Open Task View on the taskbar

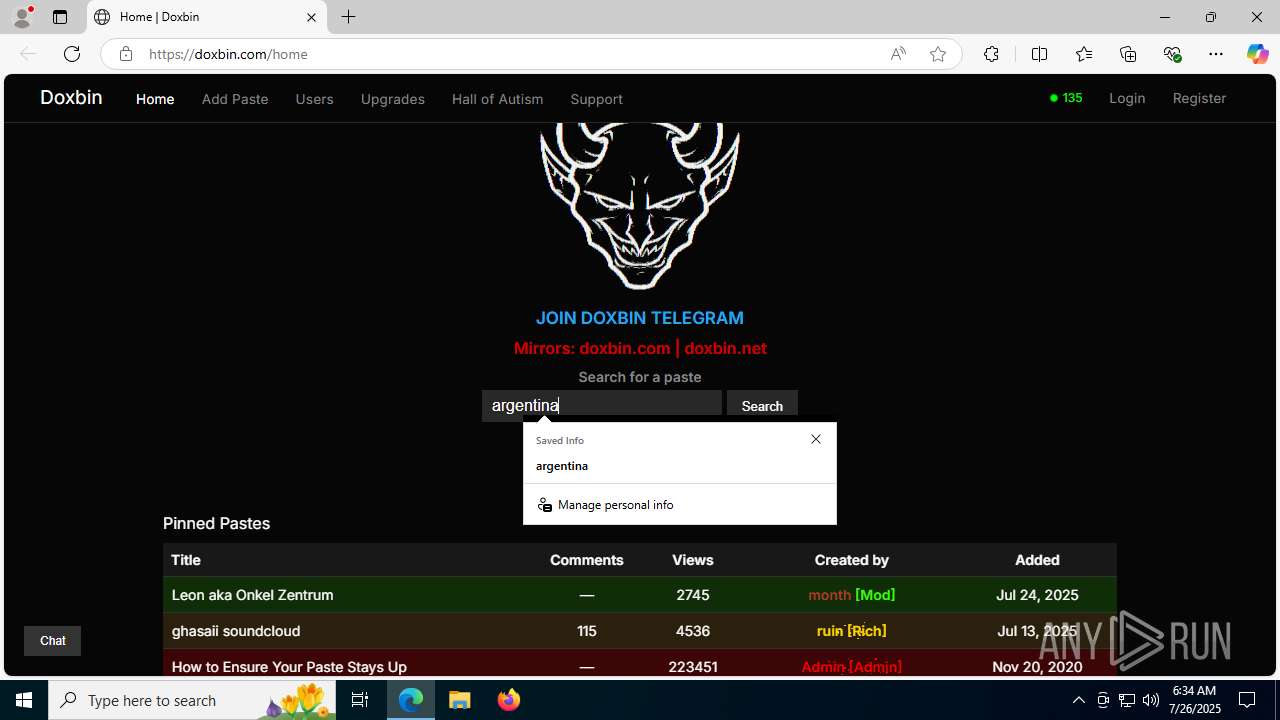(360, 700)
